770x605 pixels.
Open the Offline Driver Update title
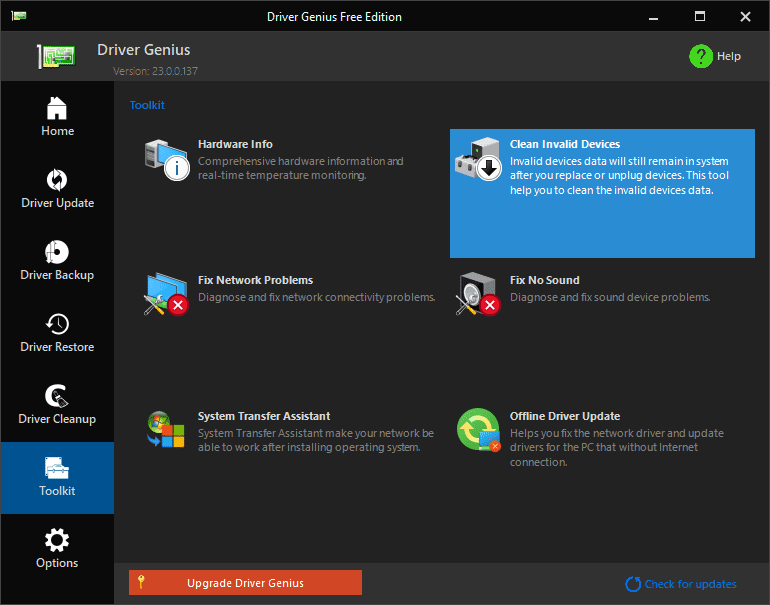coord(565,416)
